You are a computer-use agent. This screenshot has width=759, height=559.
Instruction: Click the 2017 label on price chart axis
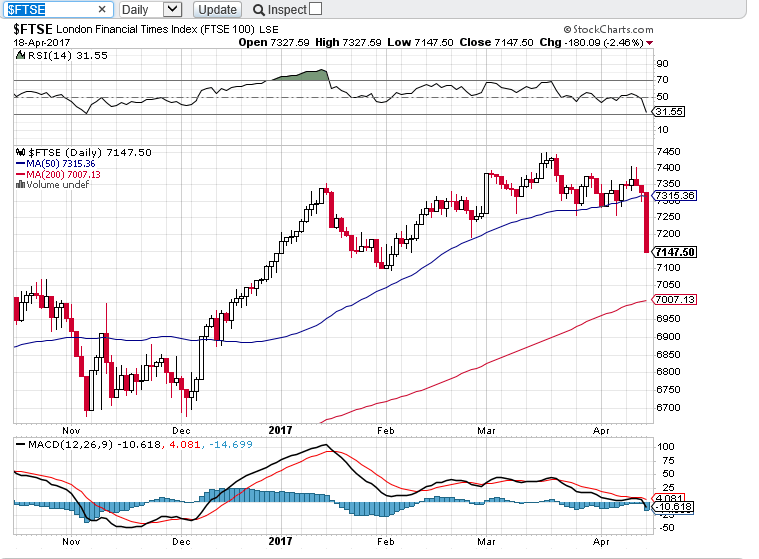coord(280,430)
